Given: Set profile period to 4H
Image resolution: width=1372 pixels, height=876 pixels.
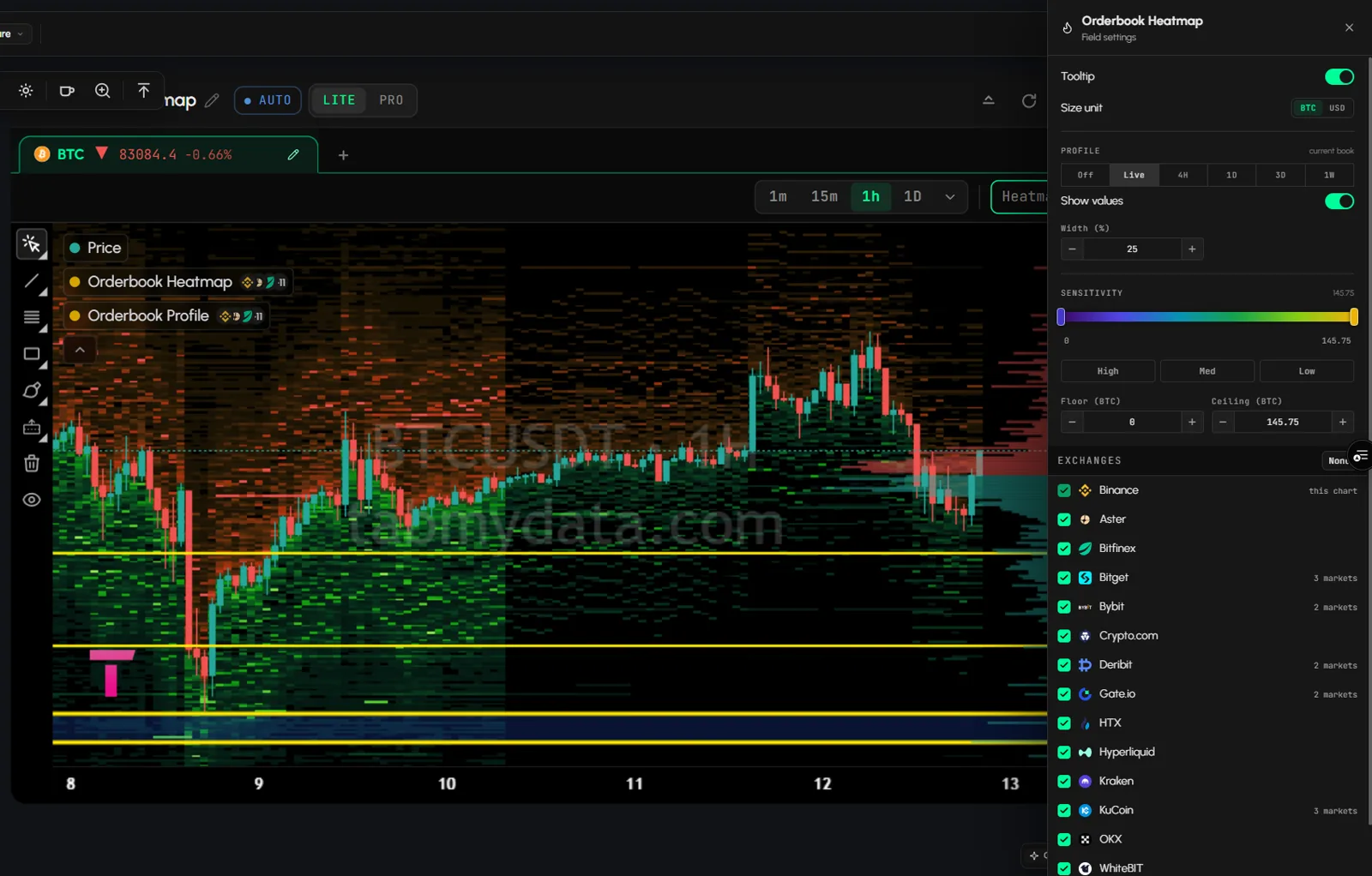Looking at the screenshot, I should coord(1182,175).
